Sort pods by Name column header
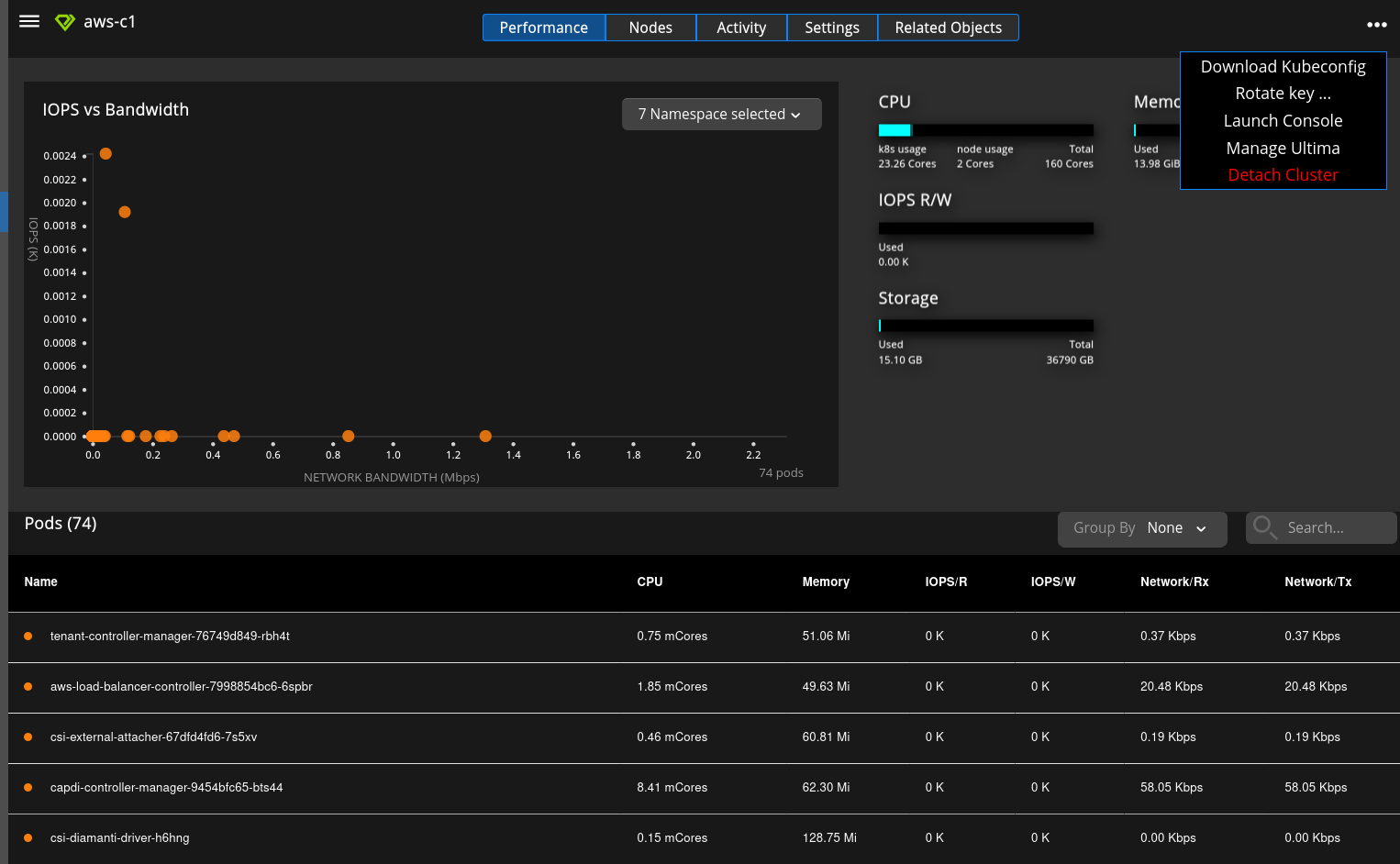The width and height of the screenshot is (1400, 864). click(40, 582)
